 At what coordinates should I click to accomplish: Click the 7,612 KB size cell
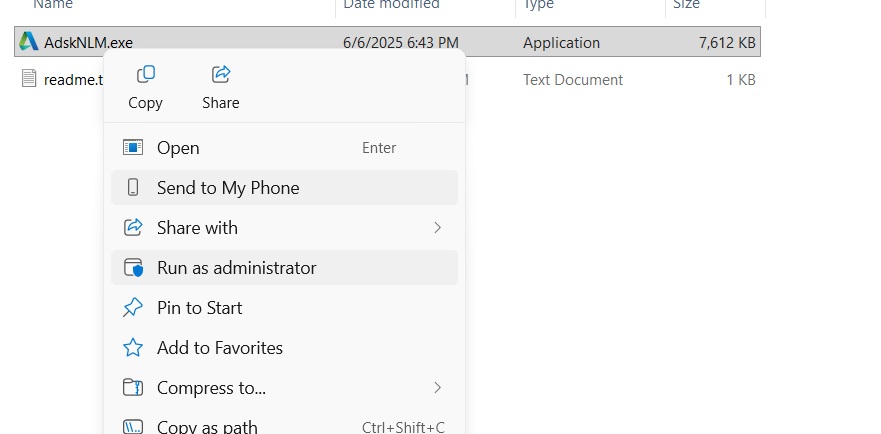click(728, 43)
